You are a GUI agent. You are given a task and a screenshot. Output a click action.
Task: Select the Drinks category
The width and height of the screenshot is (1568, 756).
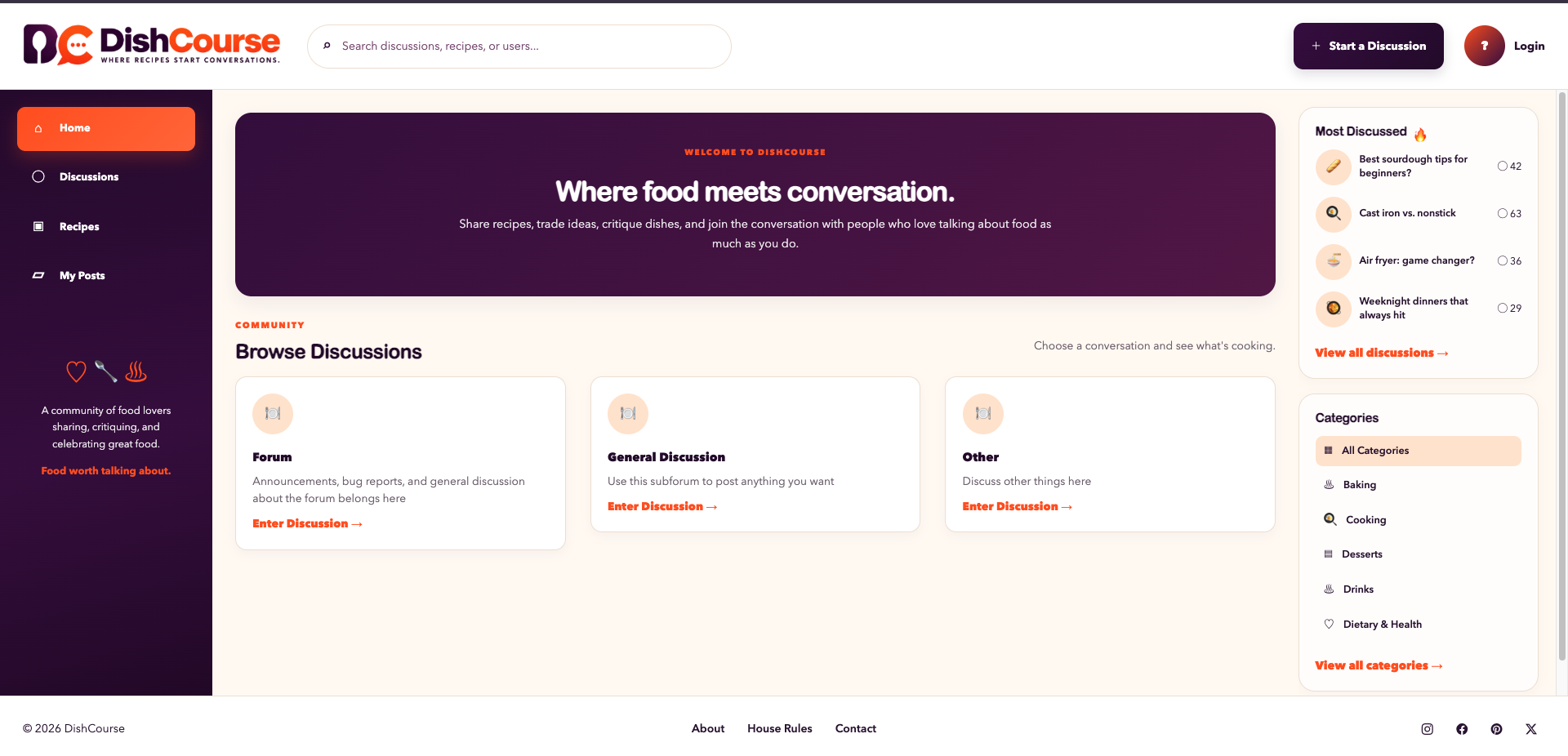tap(1418, 589)
